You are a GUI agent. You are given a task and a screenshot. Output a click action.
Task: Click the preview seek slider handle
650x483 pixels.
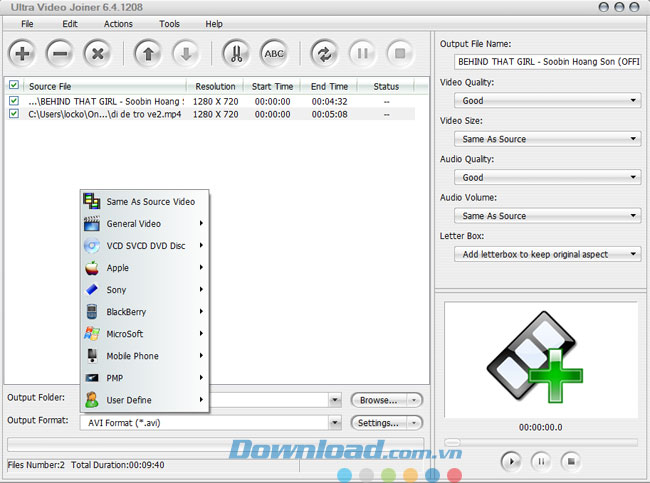(452, 442)
